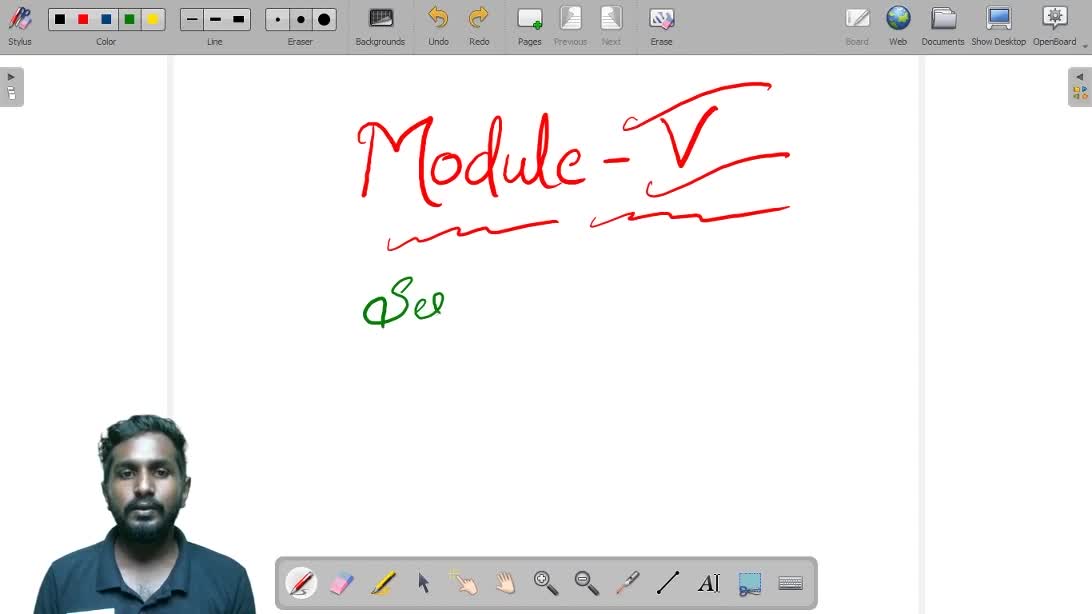Pick the Eraser tool in bottom palette
Viewport: 1092px width, 614px height.
(x=342, y=583)
